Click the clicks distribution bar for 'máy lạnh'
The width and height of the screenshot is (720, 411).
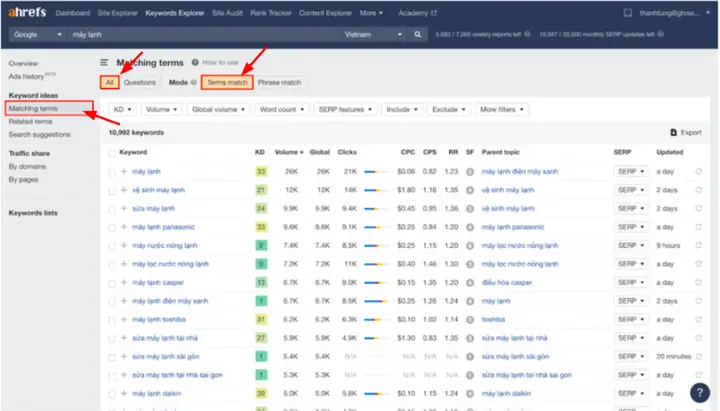tap(376, 172)
